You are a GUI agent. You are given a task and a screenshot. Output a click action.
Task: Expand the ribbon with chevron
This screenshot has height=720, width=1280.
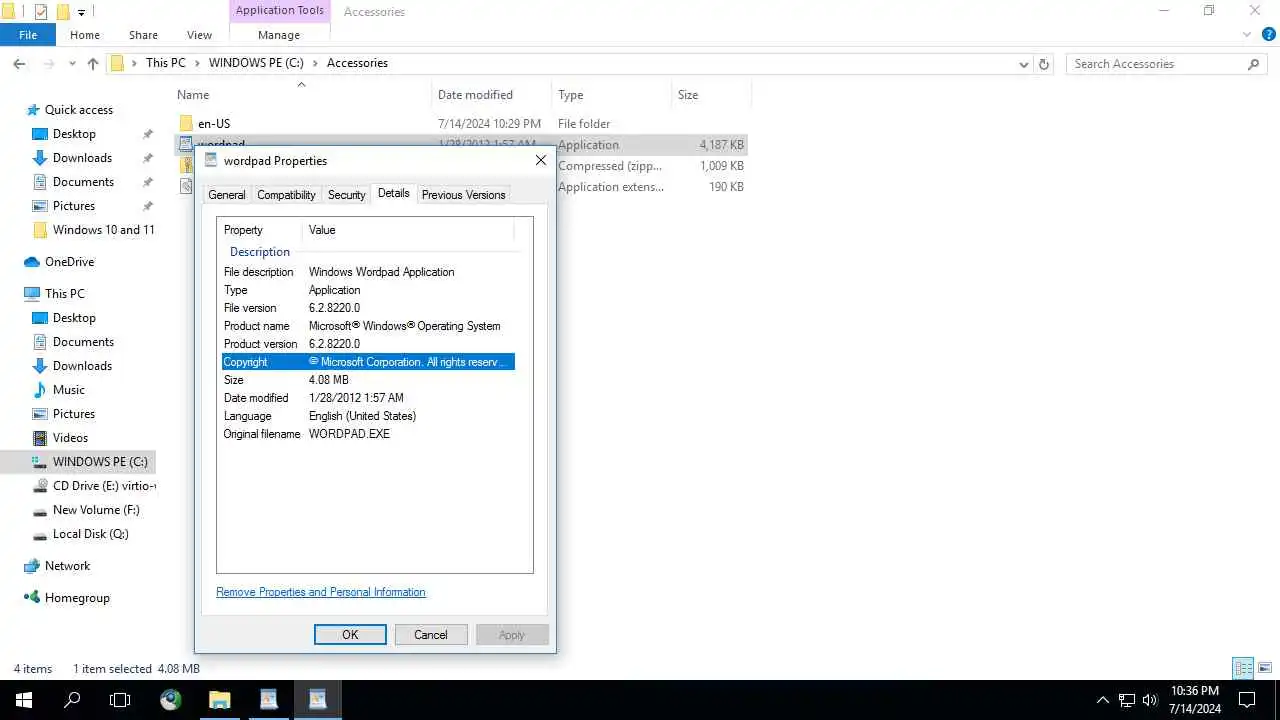(x=1247, y=34)
